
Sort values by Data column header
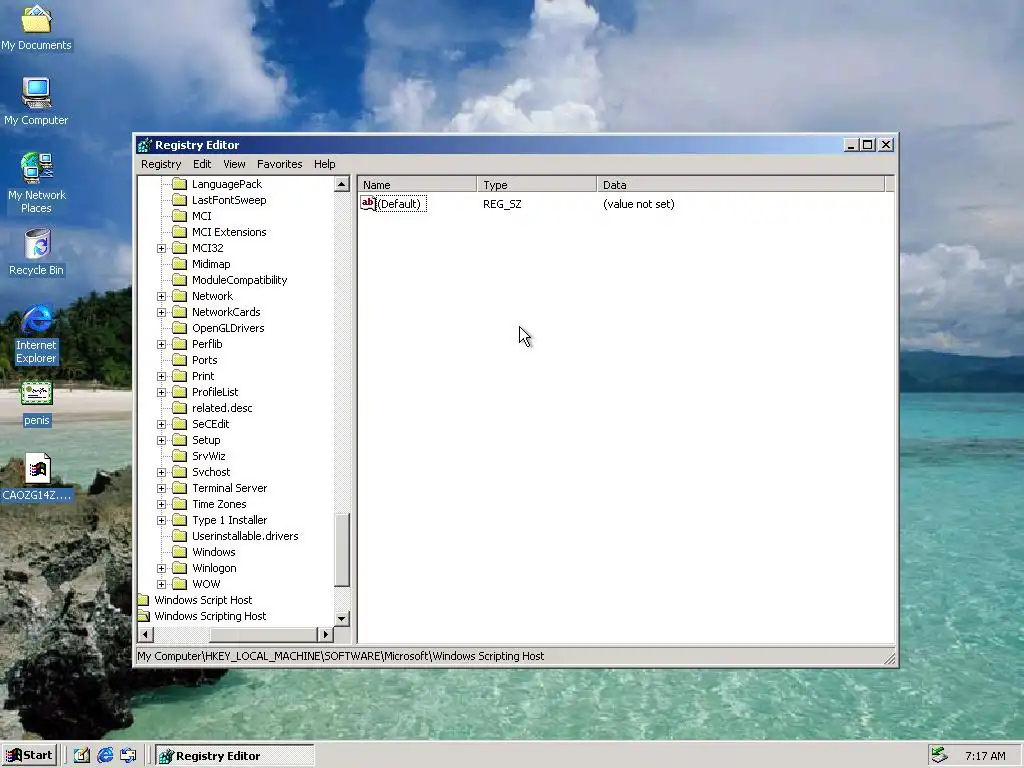click(741, 185)
